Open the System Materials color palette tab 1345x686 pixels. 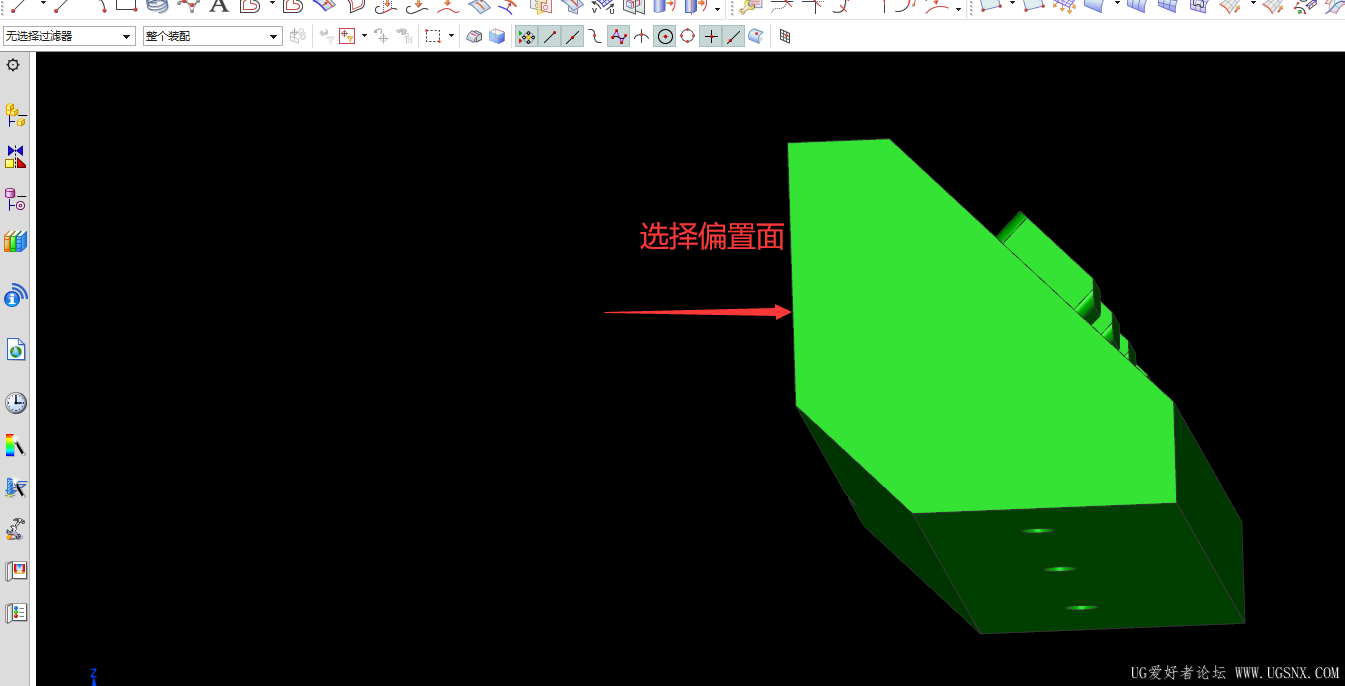pos(15,445)
